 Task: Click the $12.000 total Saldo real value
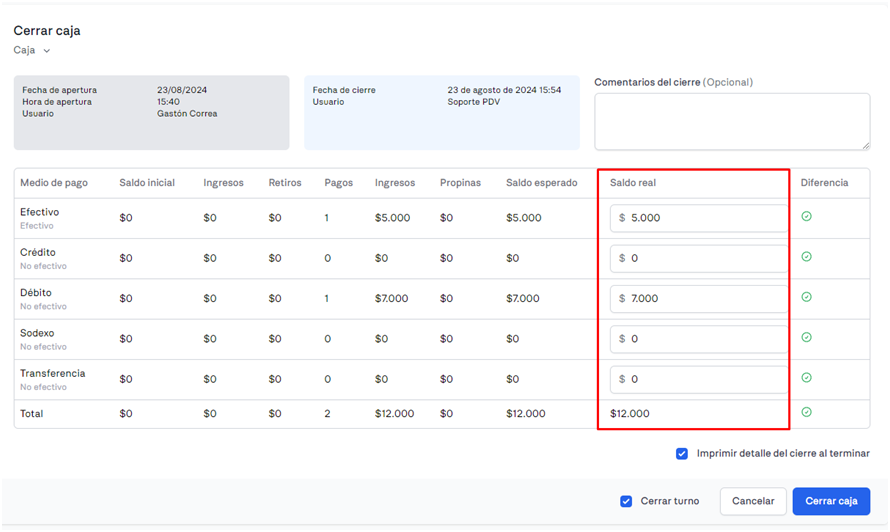[630, 414]
